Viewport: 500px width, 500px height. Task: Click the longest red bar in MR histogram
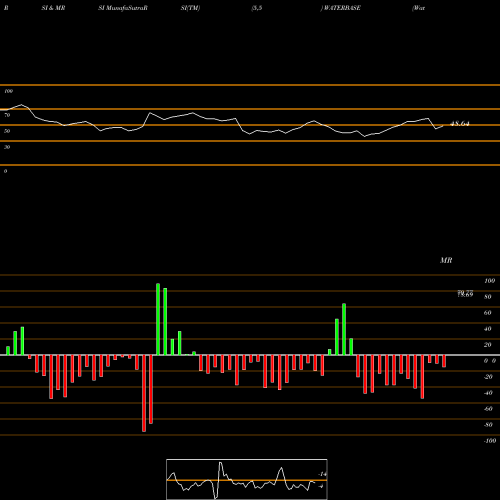pos(144,393)
